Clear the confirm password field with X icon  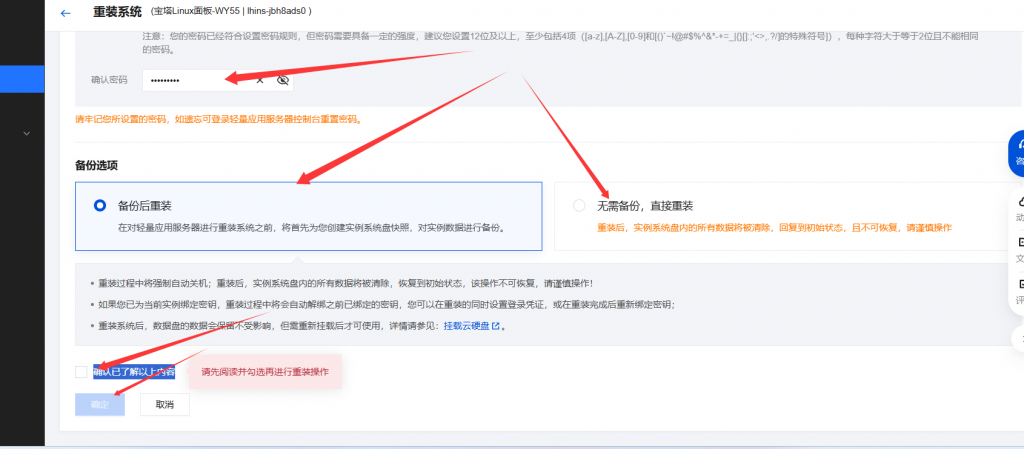259,80
